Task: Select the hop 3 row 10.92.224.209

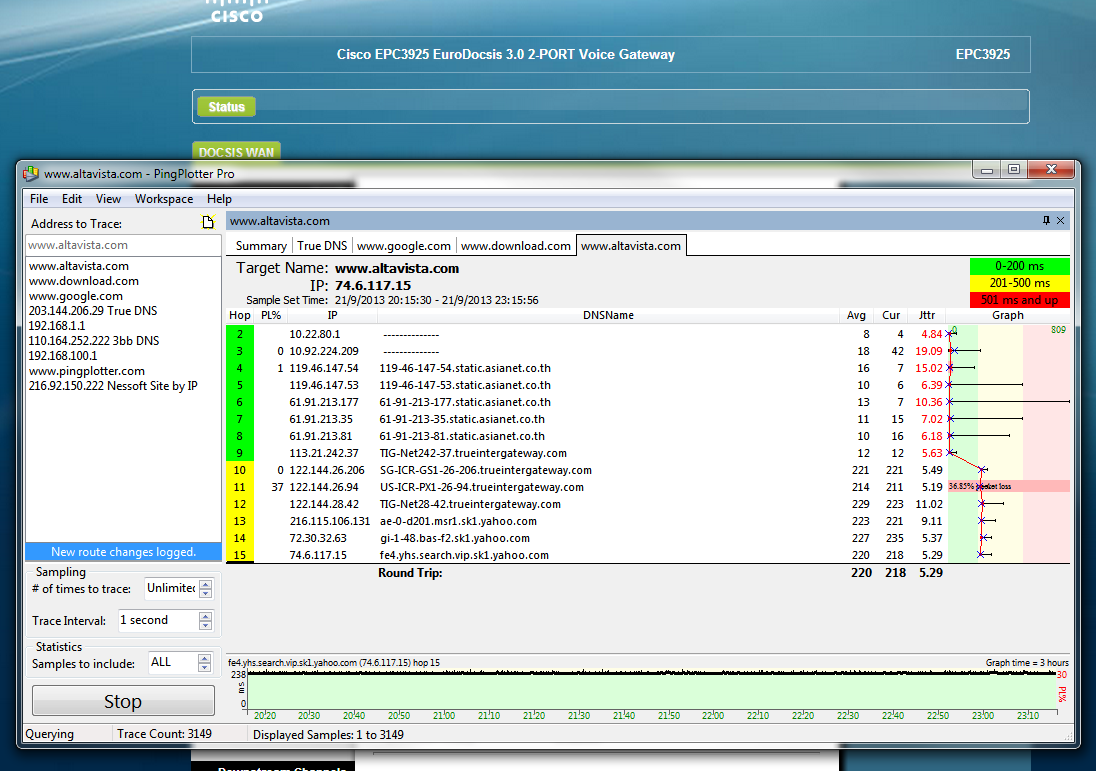Action: 648,351
